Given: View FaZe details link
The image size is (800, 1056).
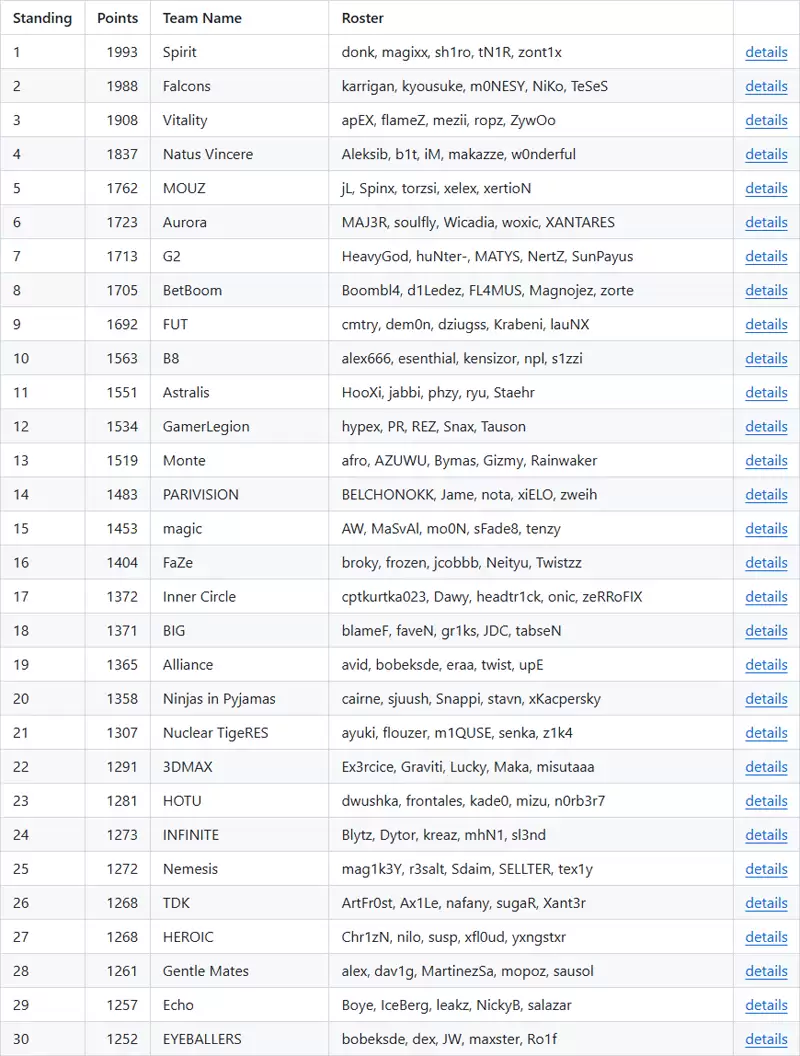Looking at the screenshot, I should pyautogui.click(x=766, y=563).
